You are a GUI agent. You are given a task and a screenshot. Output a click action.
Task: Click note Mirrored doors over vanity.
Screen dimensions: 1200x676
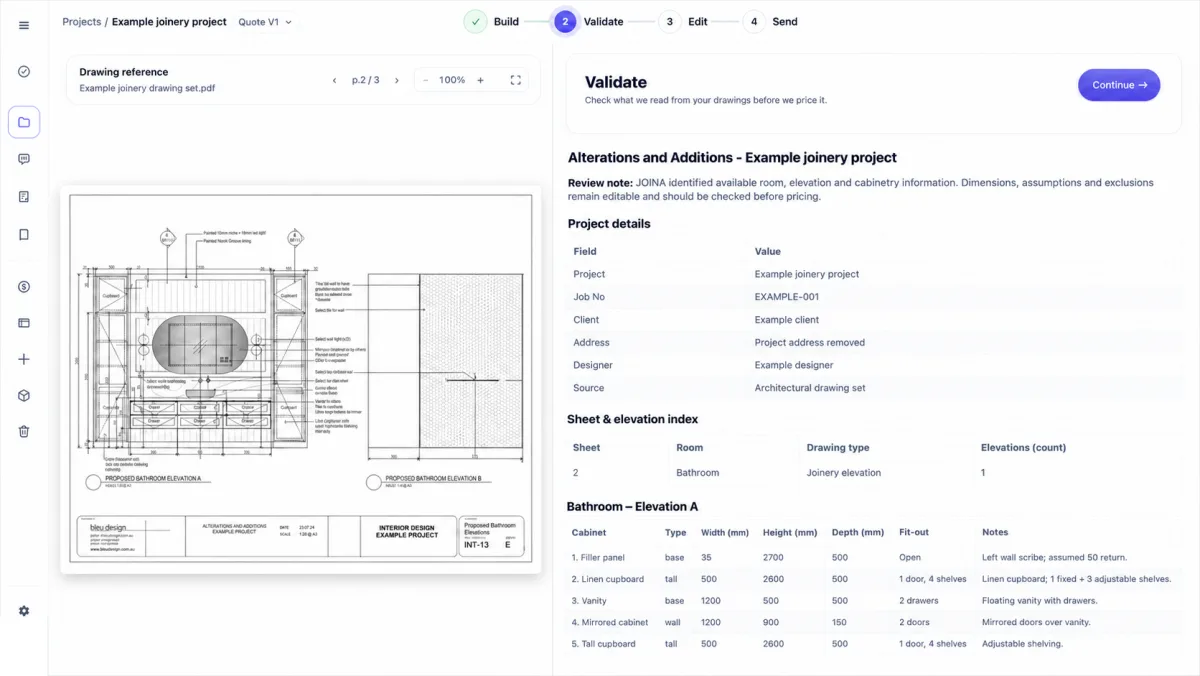point(1036,622)
